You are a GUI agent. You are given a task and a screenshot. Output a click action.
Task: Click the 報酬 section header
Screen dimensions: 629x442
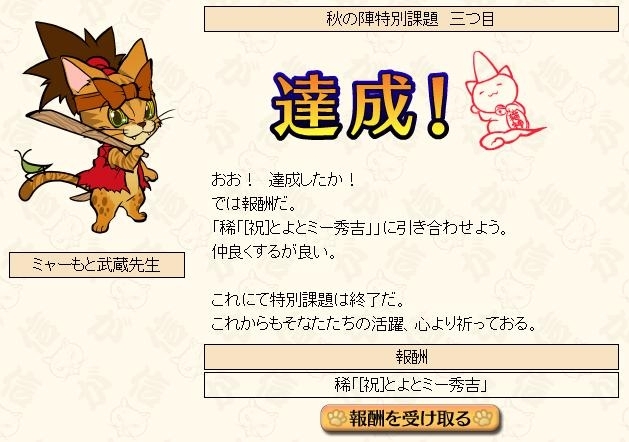411,357
